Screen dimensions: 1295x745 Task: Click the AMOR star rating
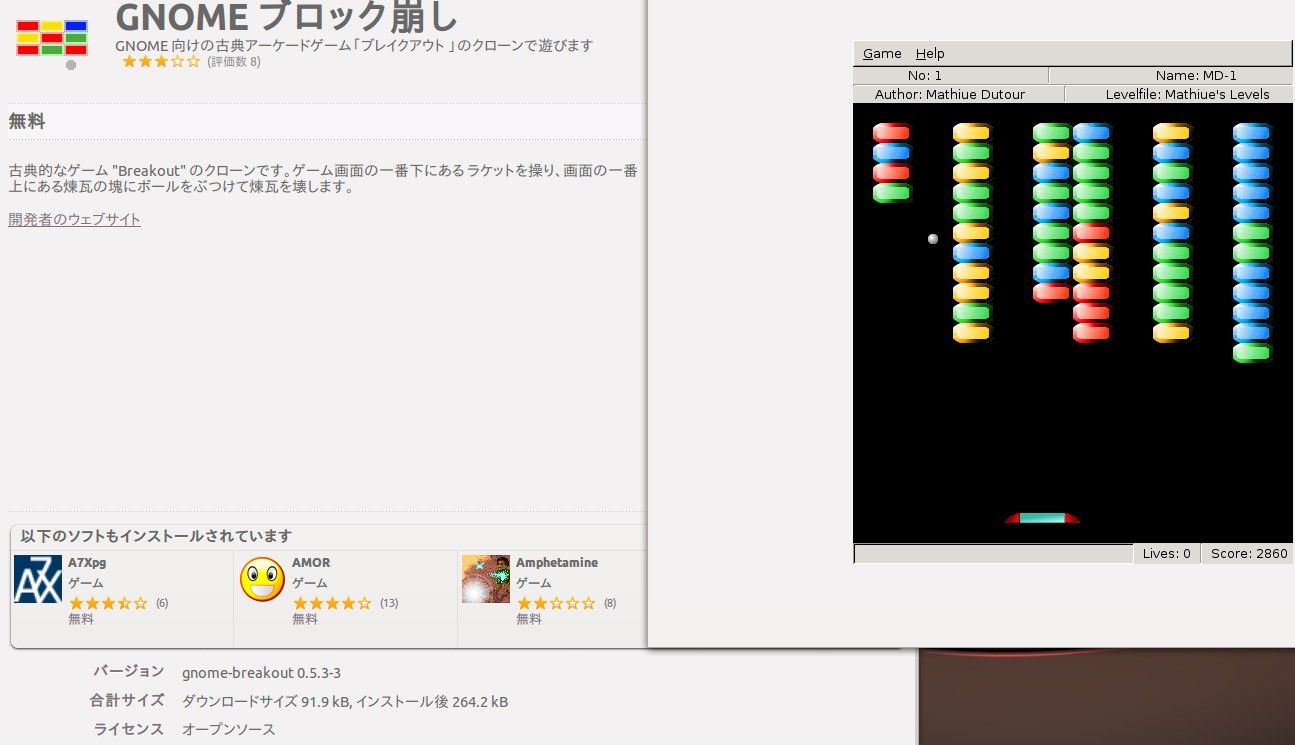(332, 603)
